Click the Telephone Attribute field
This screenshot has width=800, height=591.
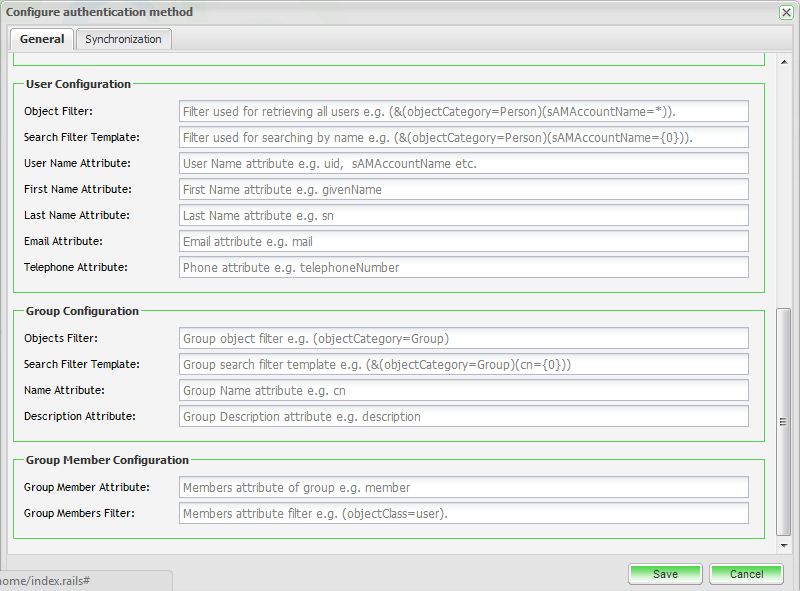coord(464,267)
